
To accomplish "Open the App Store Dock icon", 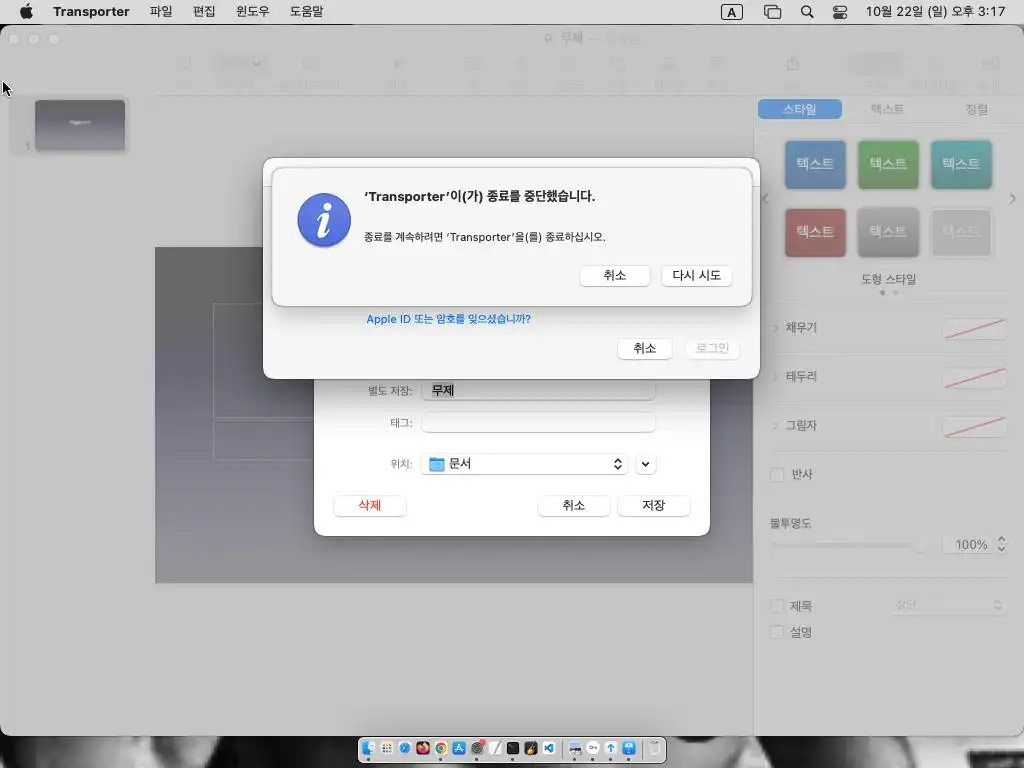I will pos(459,748).
